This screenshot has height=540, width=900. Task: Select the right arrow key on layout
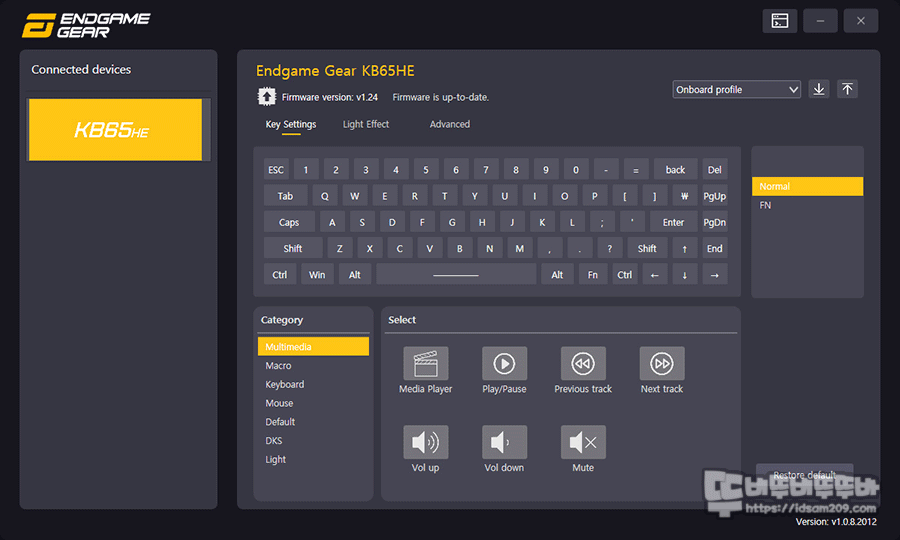[715, 275]
